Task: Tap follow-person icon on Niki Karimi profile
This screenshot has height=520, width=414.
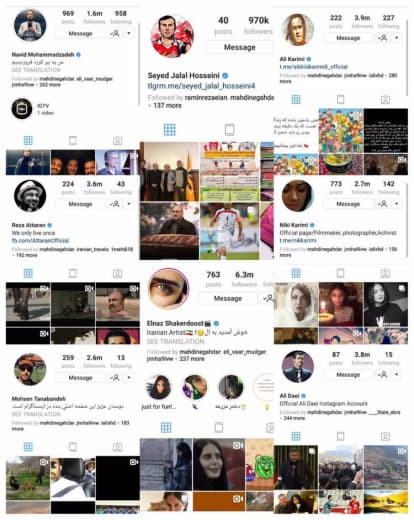Action: [x=383, y=204]
